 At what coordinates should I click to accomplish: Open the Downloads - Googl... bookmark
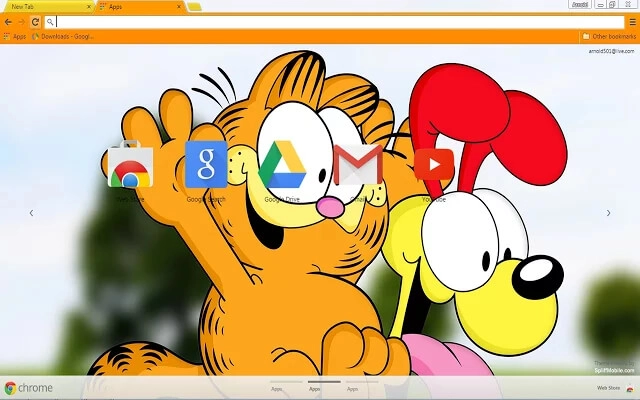point(63,36)
